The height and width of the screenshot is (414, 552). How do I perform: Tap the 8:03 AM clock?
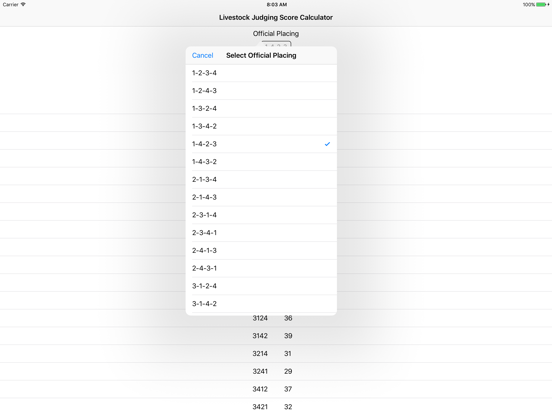pyautogui.click(x=277, y=5)
